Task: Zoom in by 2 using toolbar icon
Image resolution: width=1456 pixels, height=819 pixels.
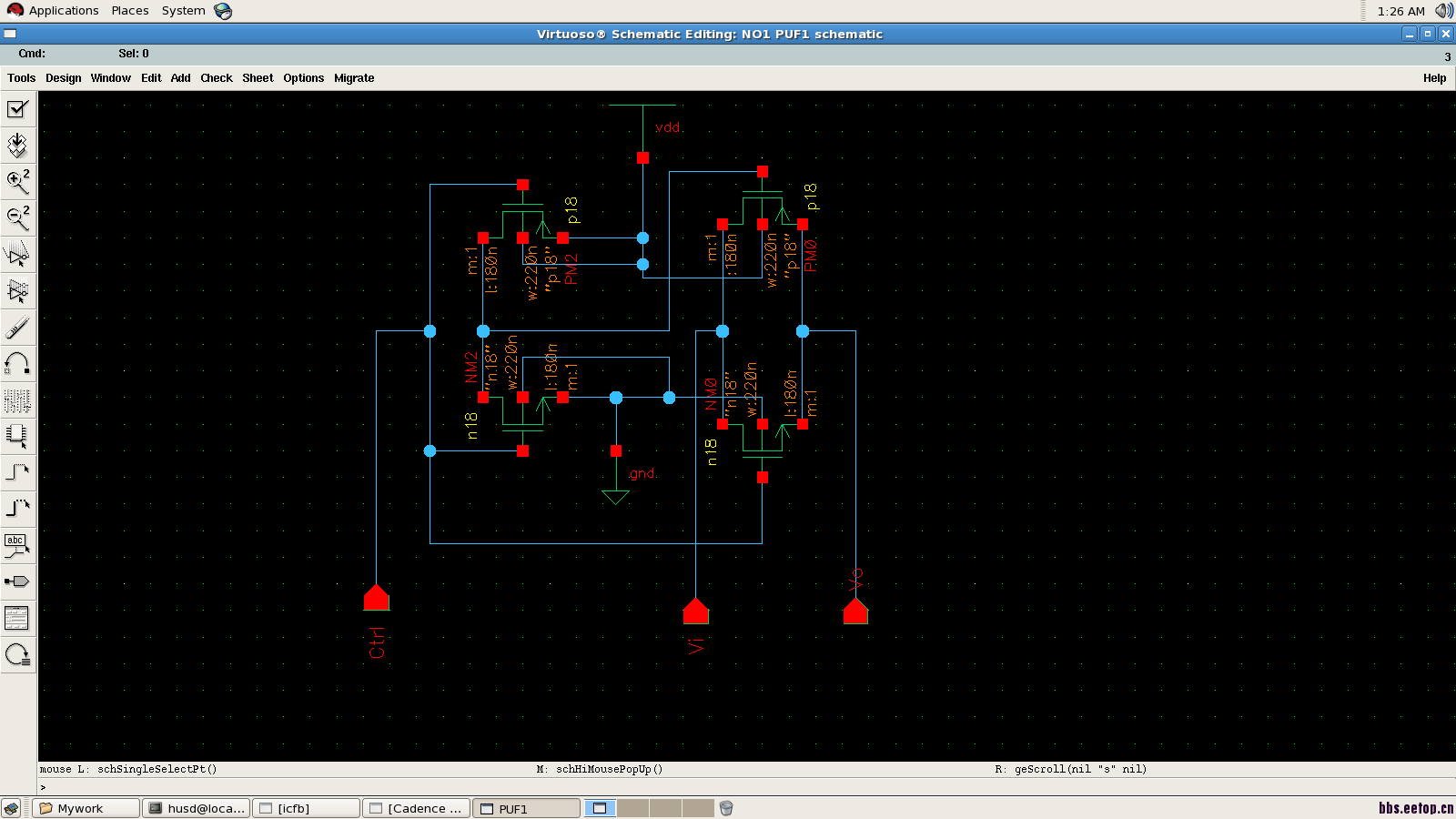Action: (17, 182)
